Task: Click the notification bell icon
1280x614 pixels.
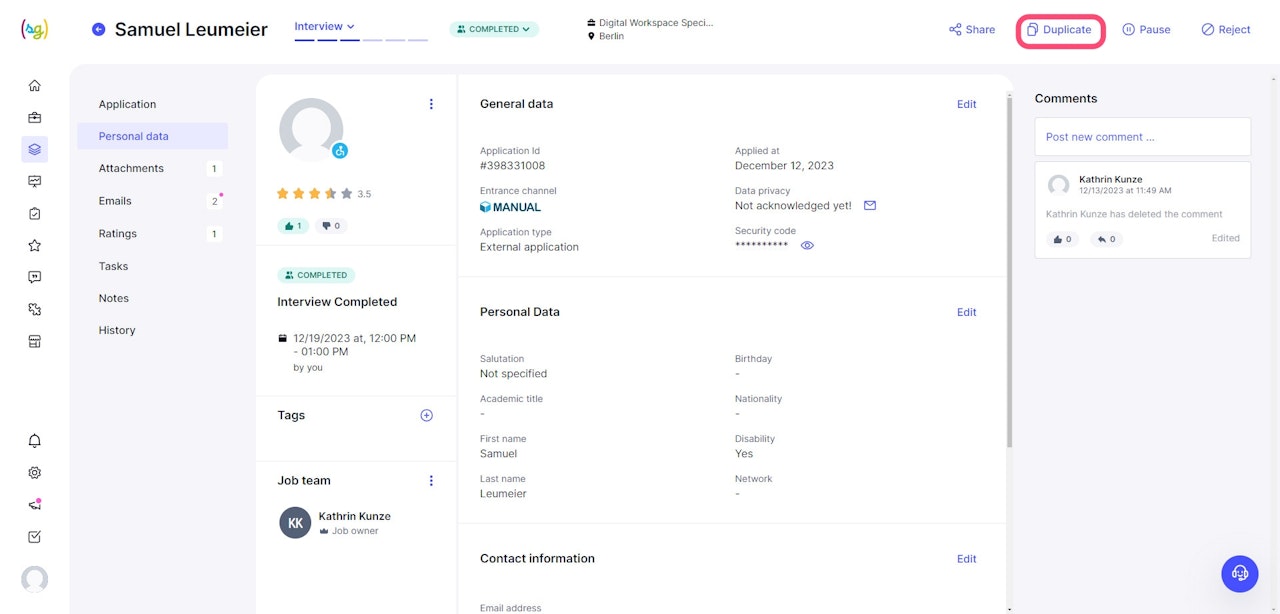Action: (x=35, y=441)
